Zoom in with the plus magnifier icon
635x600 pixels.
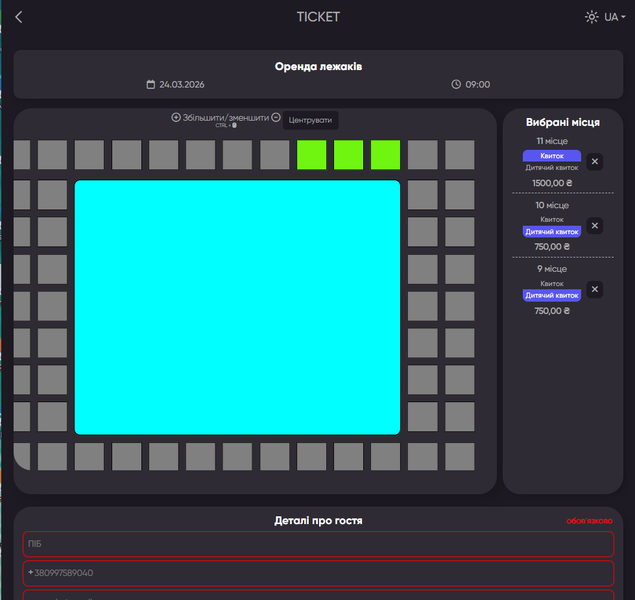pyautogui.click(x=176, y=118)
